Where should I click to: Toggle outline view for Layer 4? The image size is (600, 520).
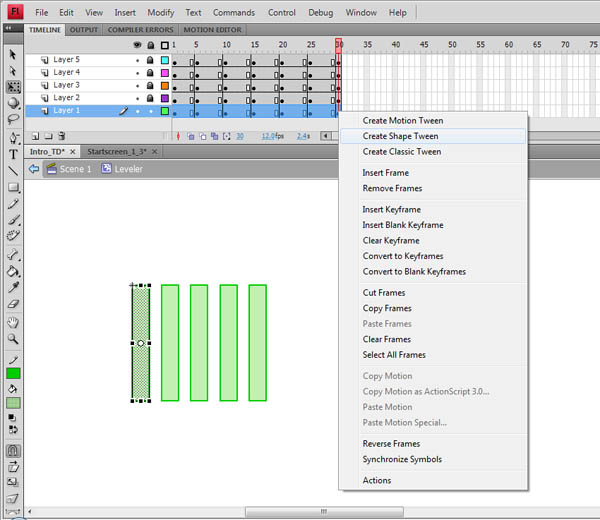[x=165, y=73]
